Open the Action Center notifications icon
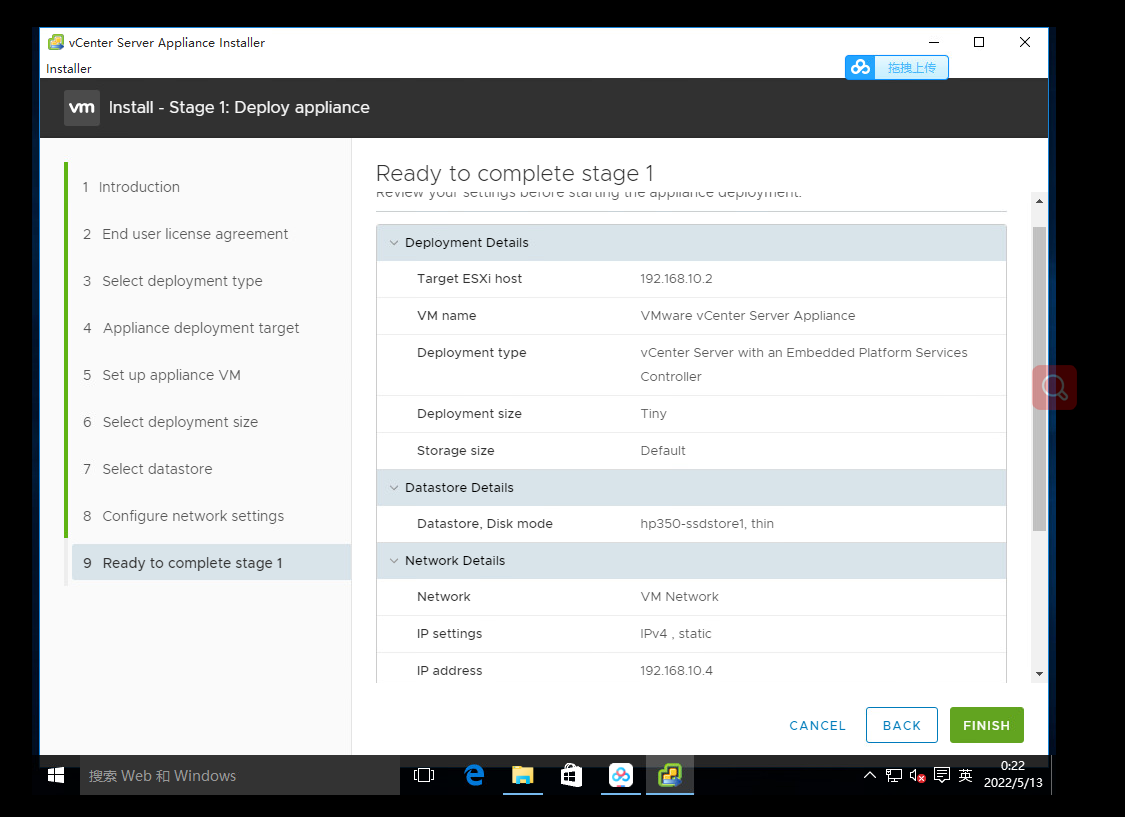The width and height of the screenshot is (1125, 817). [x=941, y=775]
